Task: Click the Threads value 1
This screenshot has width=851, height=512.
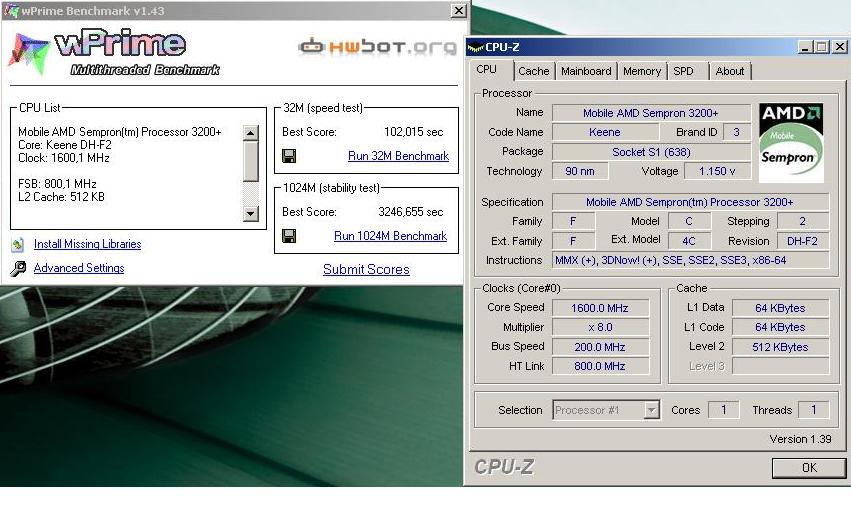Action: (x=814, y=410)
